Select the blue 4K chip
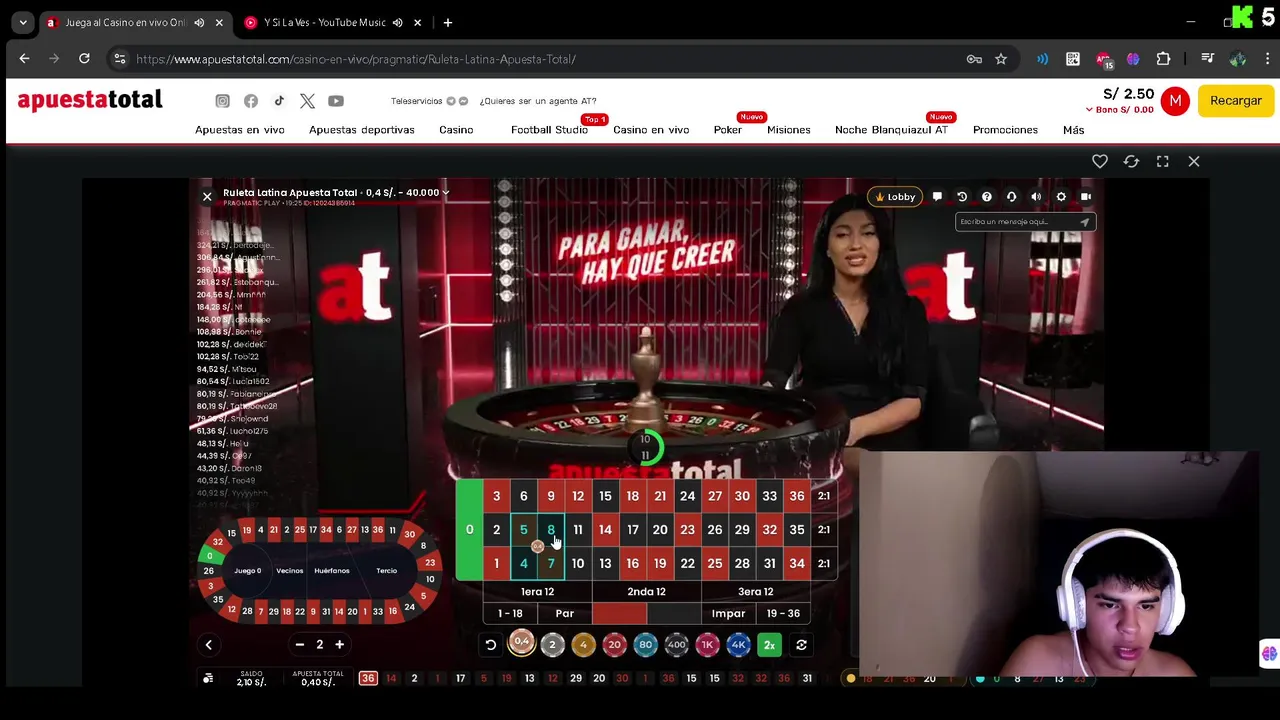Image resolution: width=1280 pixels, height=720 pixels. 738,645
